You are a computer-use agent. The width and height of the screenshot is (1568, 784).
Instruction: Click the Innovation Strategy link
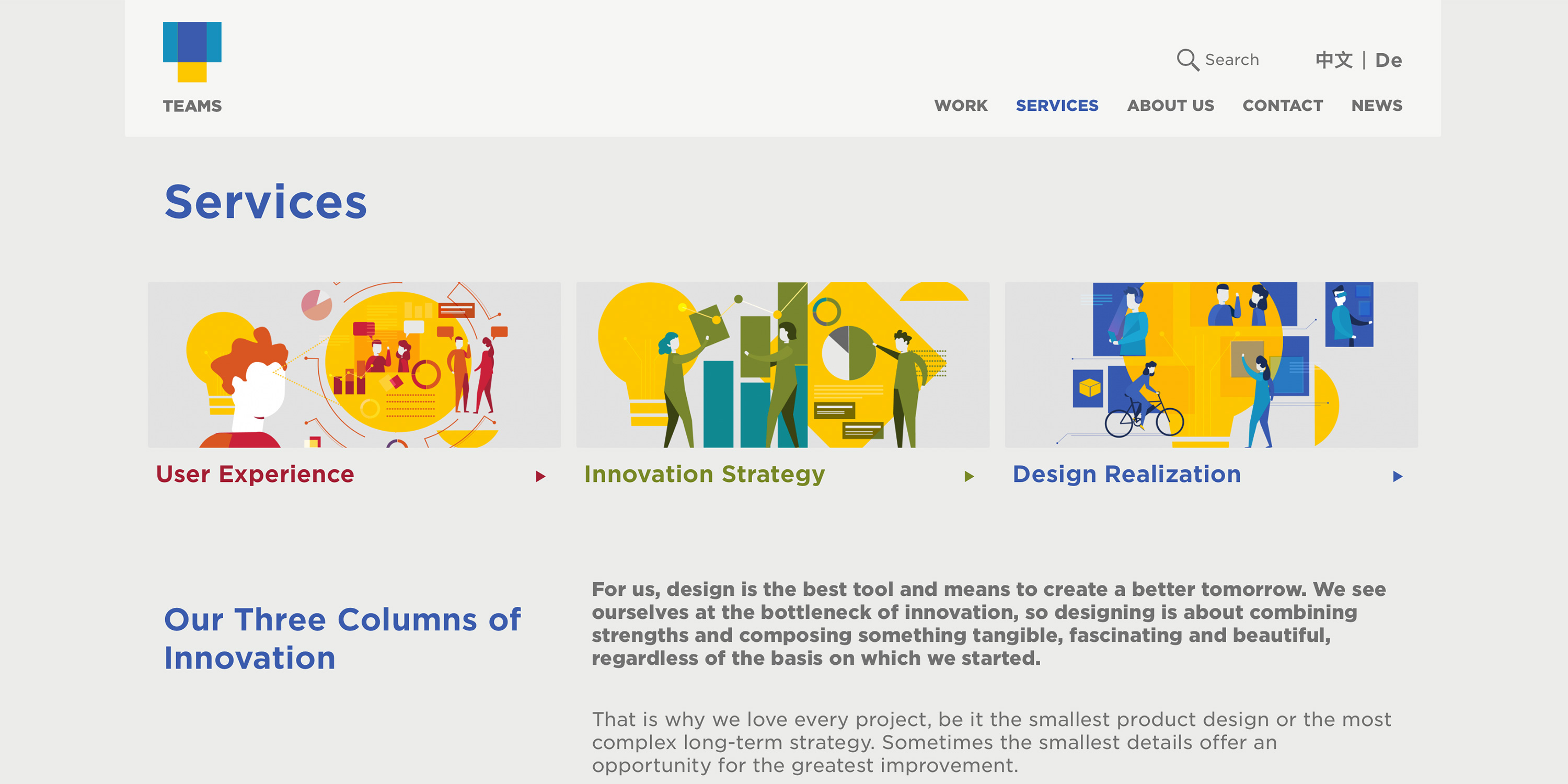pyautogui.click(x=704, y=474)
